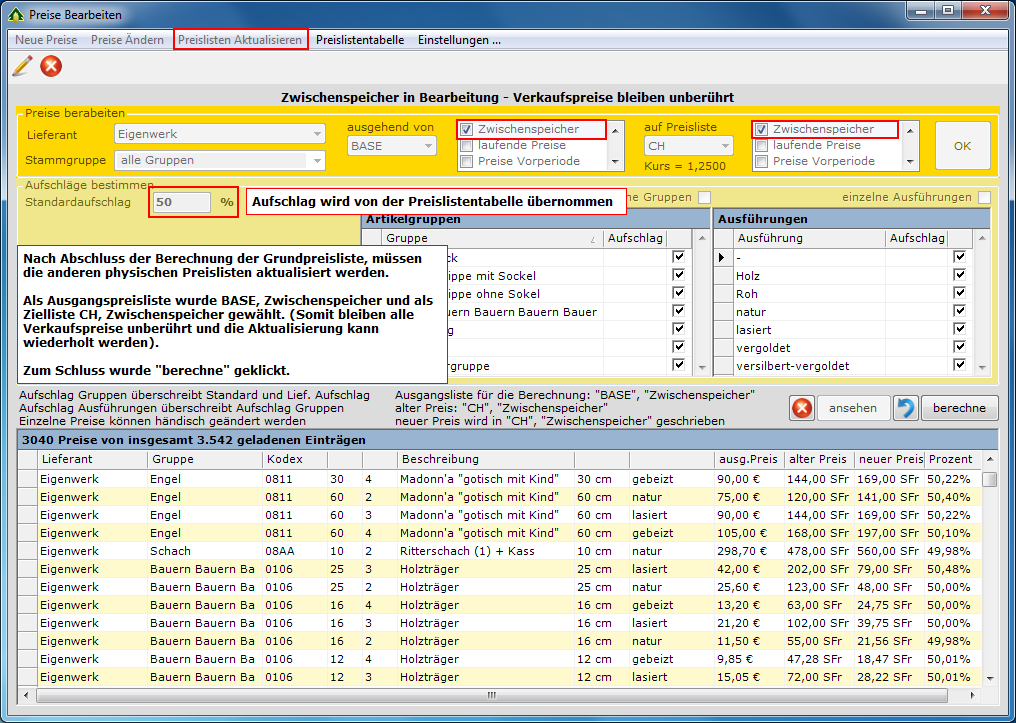Check the einzelne Ausführungen checkbox
1016x723 pixels.
(x=984, y=197)
